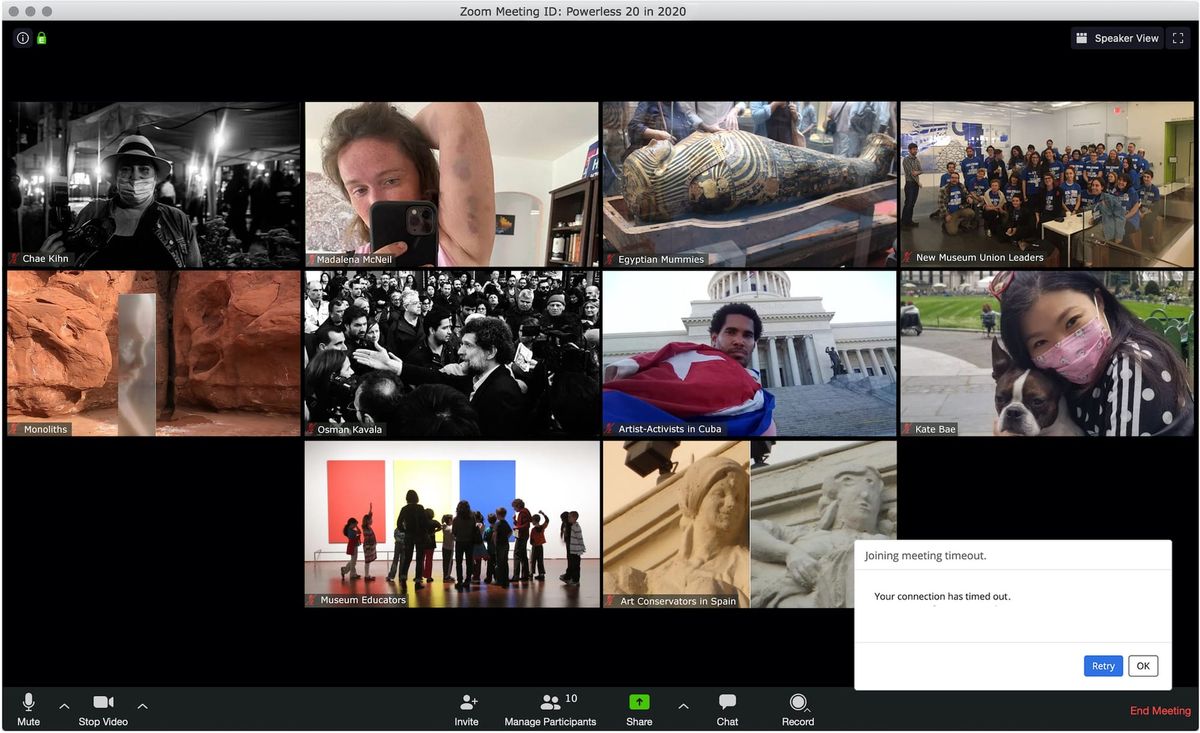This screenshot has height=733, width=1200.
Task: Select the Museum Educators video tile
Action: tap(452, 524)
